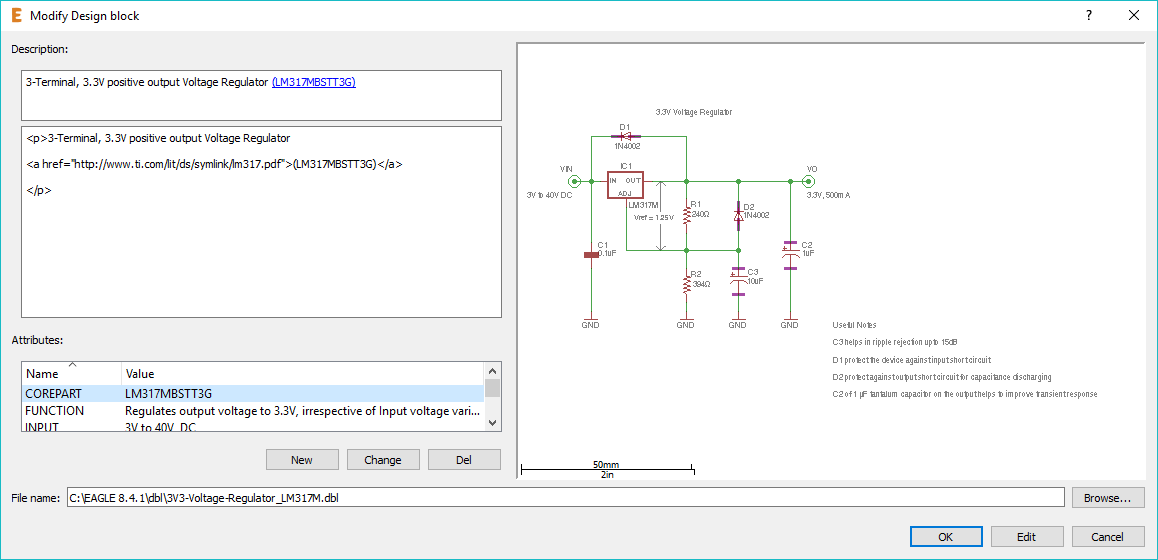Click the GND symbol below C3
Image resolution: width=1158 pixels, height=560 pixels.
point(738,323)
